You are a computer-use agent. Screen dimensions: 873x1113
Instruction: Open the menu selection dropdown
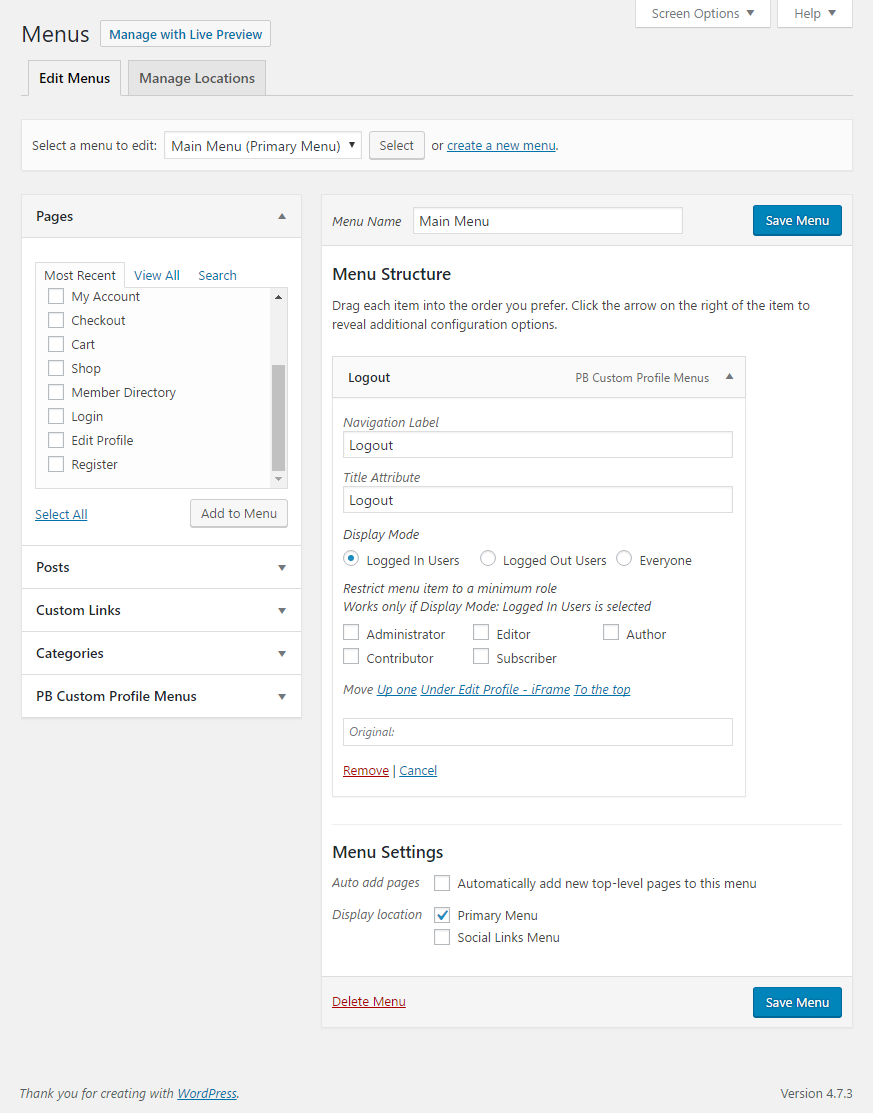(263, 146)
